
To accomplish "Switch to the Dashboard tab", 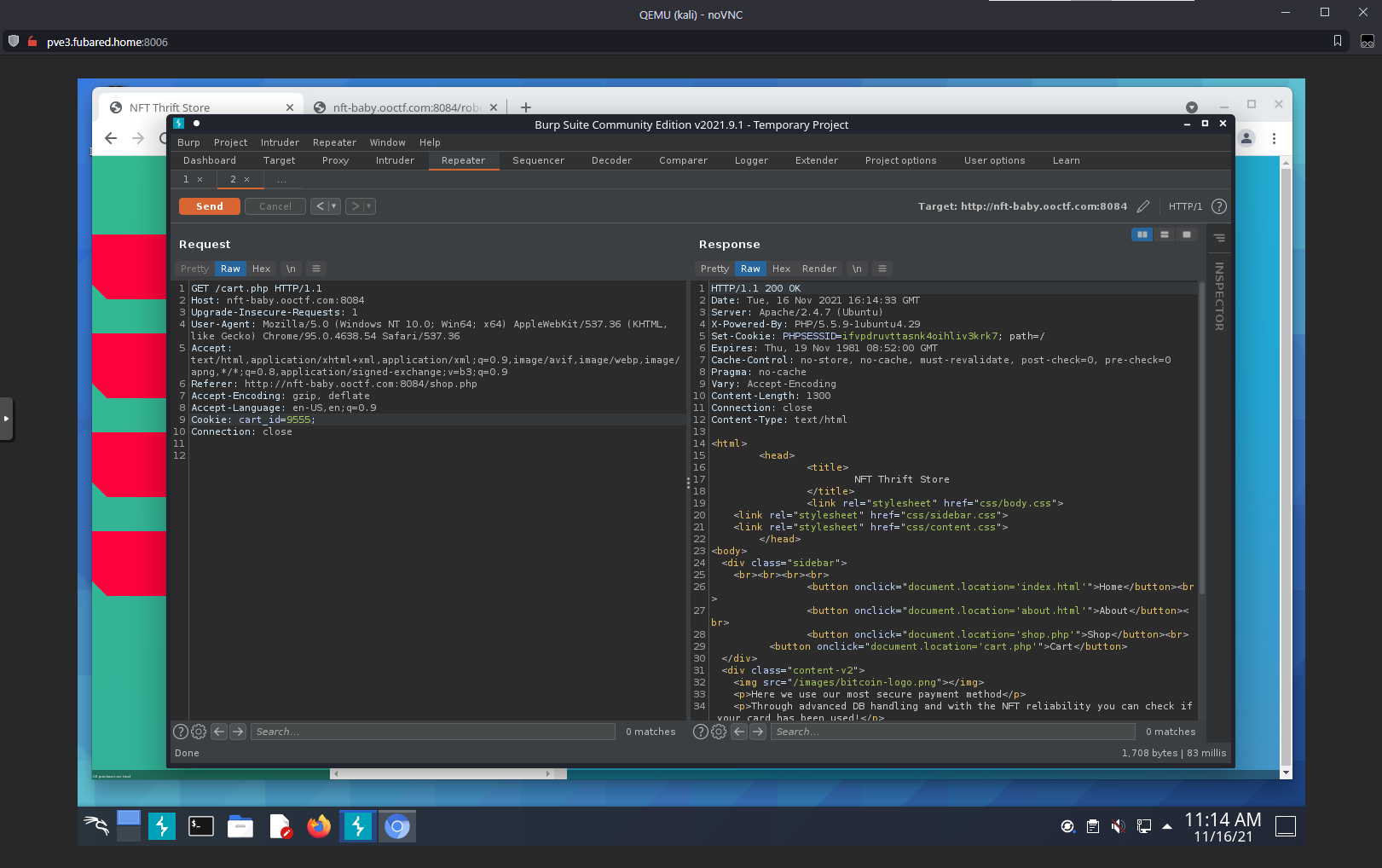I will pos(209,160).
